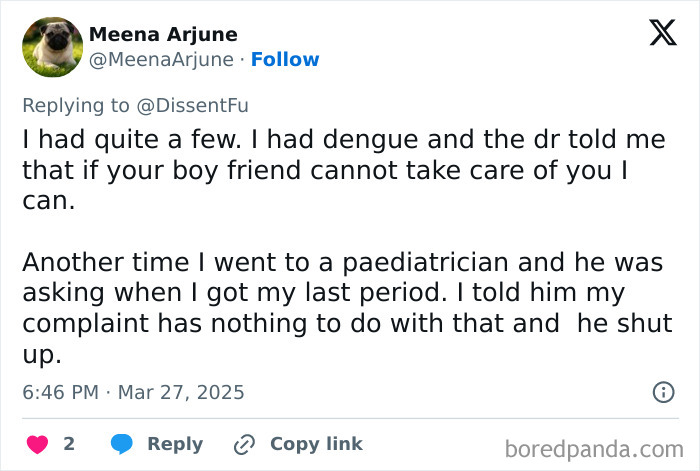
Task: Click the Meena Arjune display name
Action: (164, 34)
